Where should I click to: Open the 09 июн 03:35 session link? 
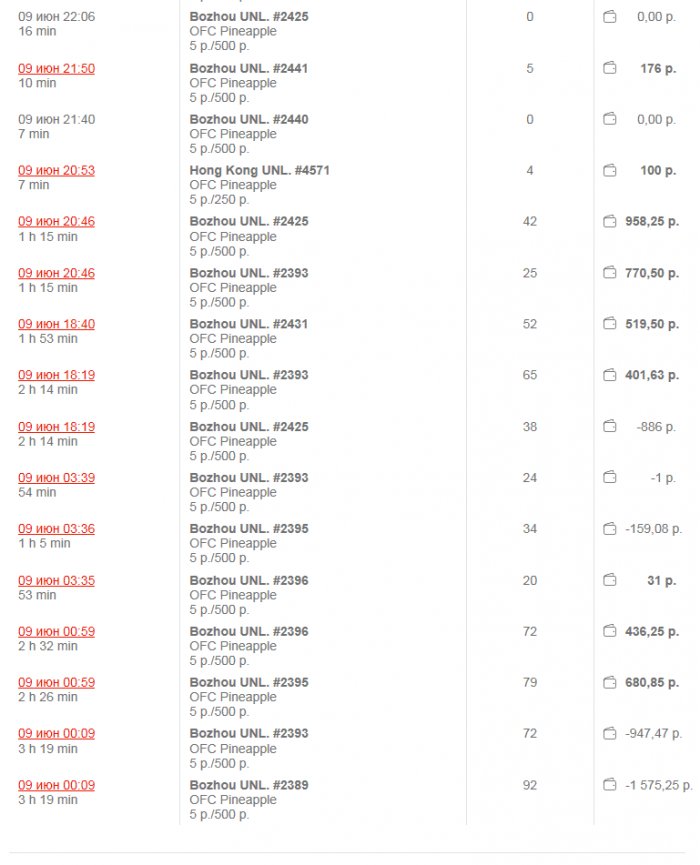pyautogui.click(x=57, y=580)
